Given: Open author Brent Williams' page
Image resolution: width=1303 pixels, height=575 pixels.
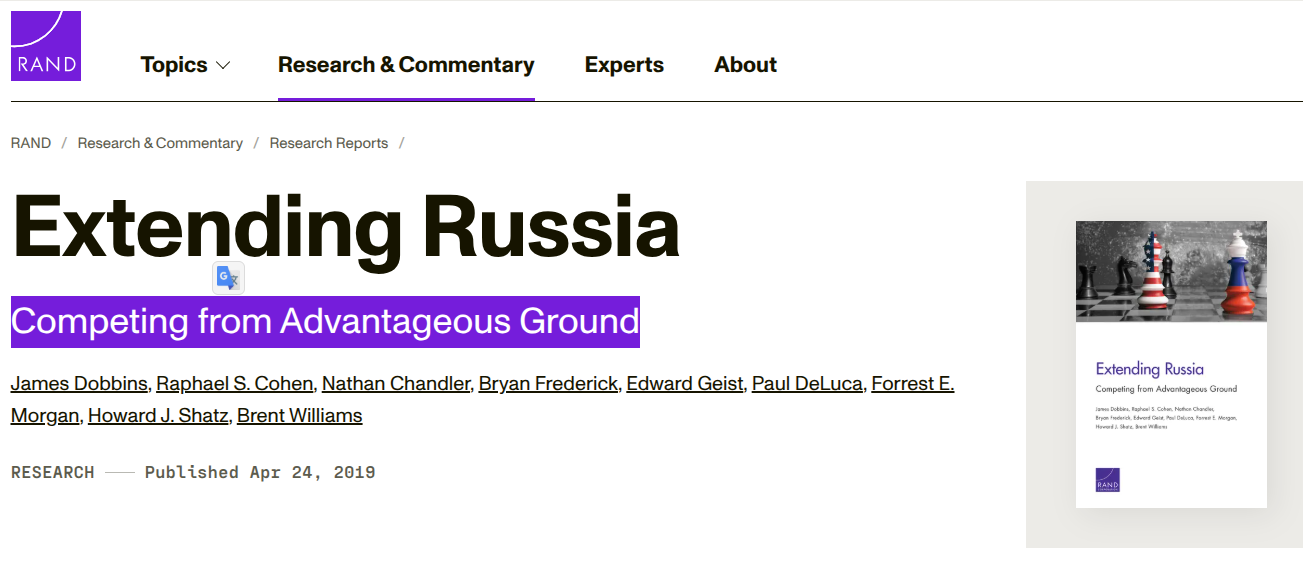Looking at the screenshot, I should point(300,416).
